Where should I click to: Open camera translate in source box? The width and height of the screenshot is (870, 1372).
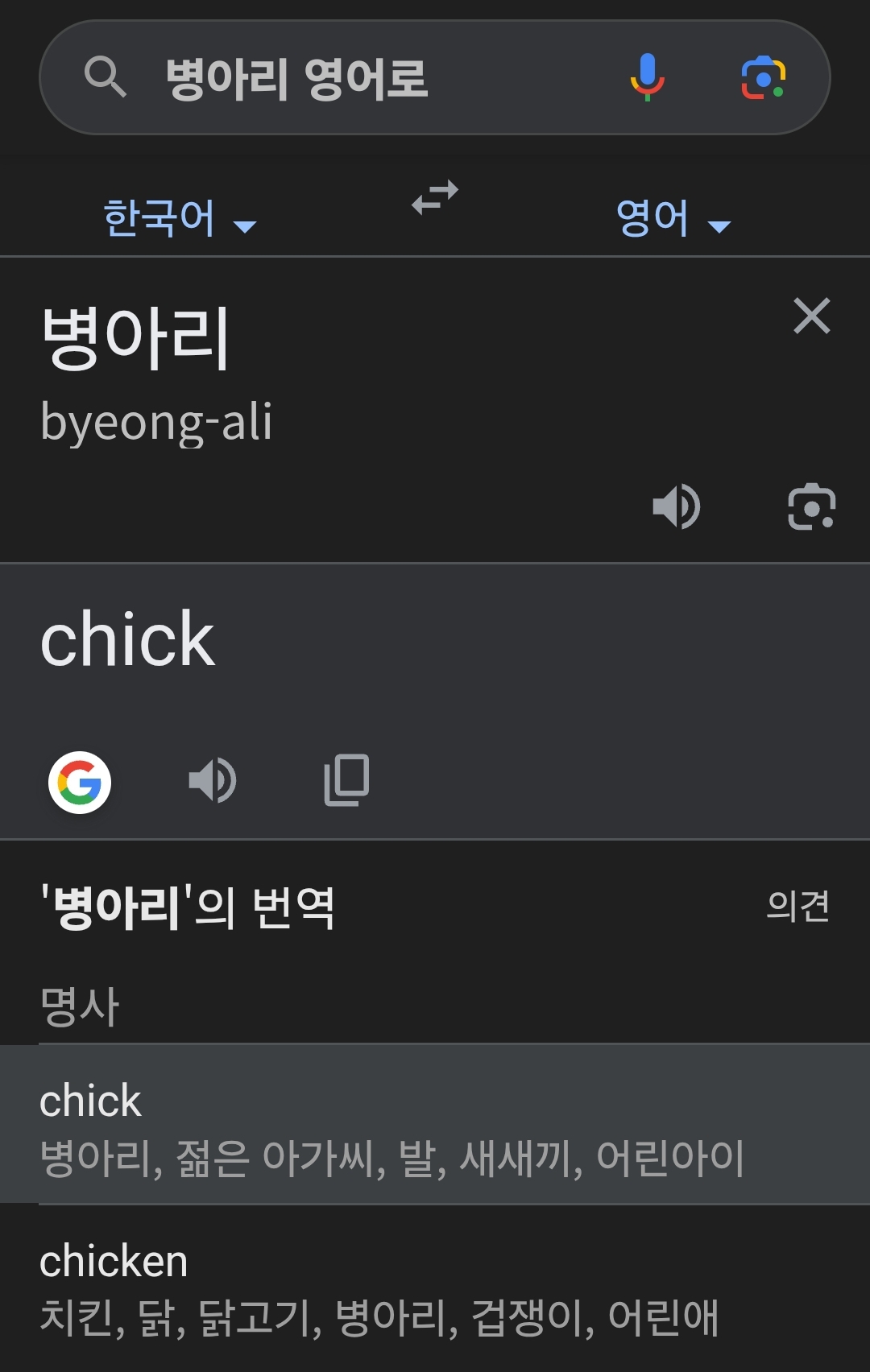click(811, 507)
